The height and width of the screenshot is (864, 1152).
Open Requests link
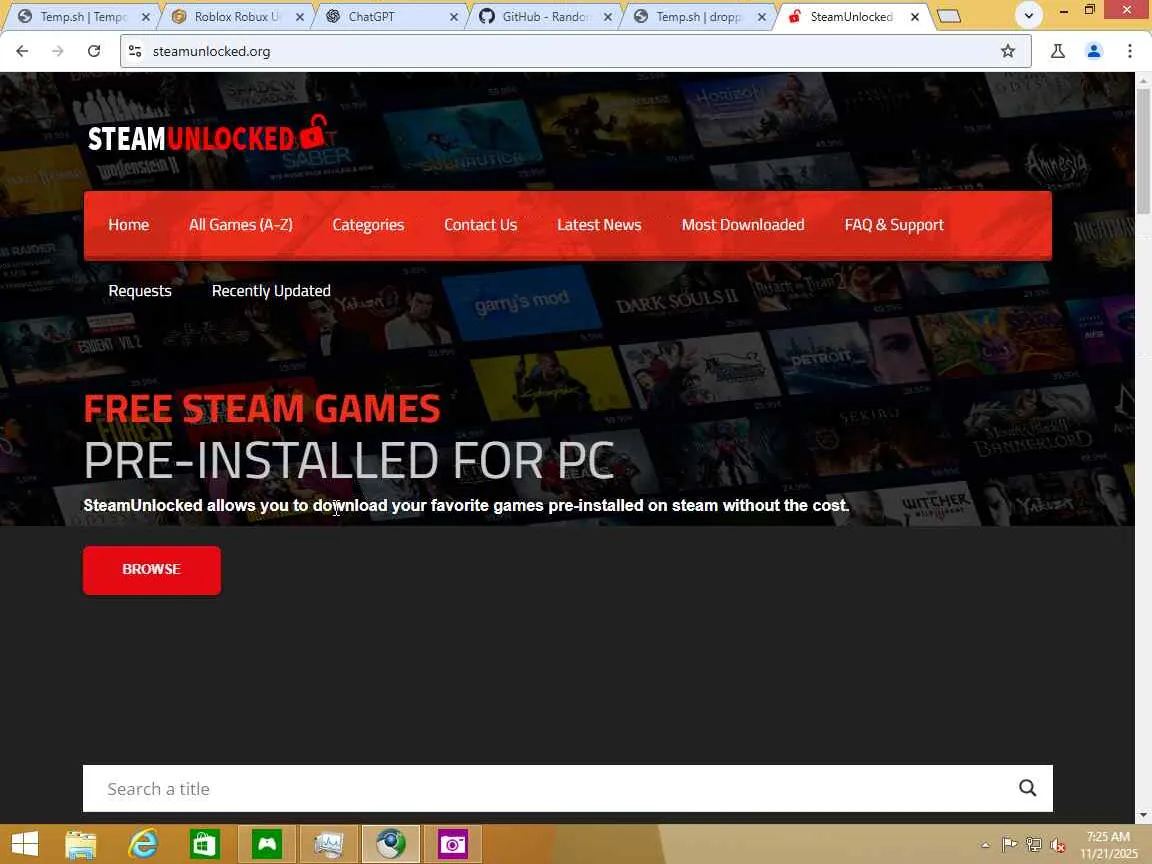[x=140, y=291]
